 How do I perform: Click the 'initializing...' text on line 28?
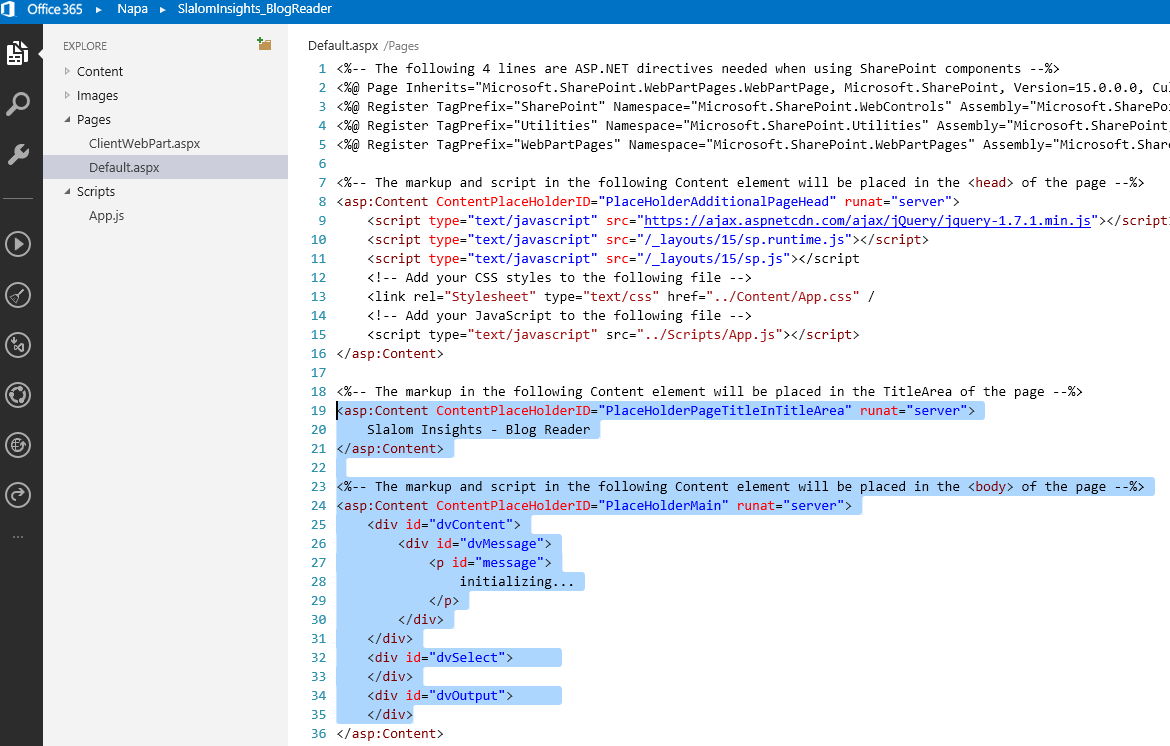(x=516, y=582)
